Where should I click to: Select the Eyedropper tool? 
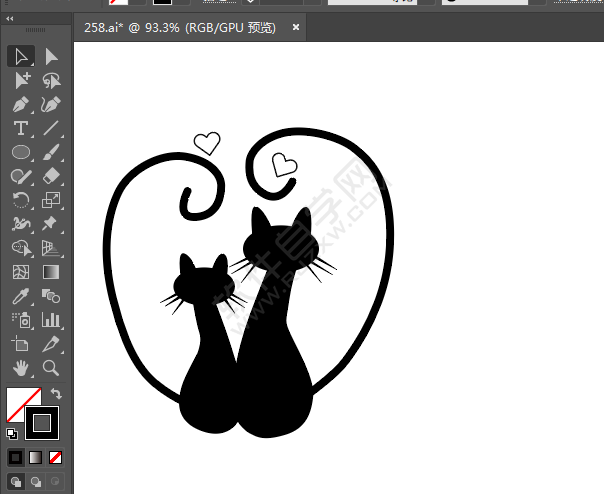pos(21,296)
